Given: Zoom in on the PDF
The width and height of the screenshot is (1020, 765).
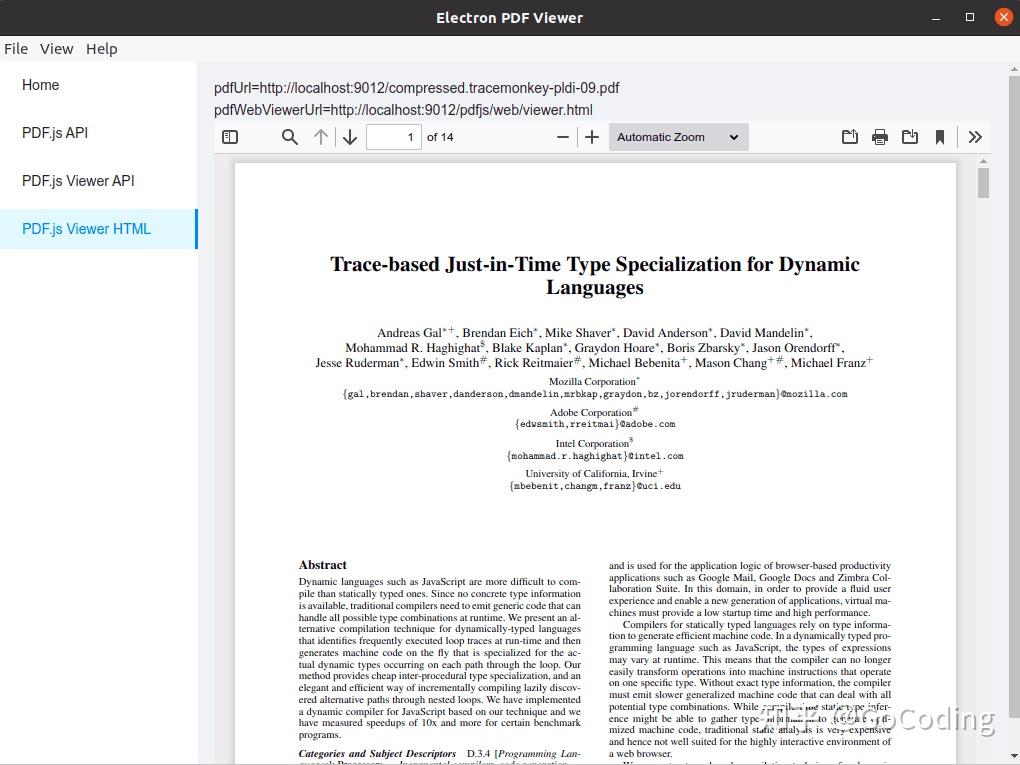Looking at the screenshot, I should point(591,137).
